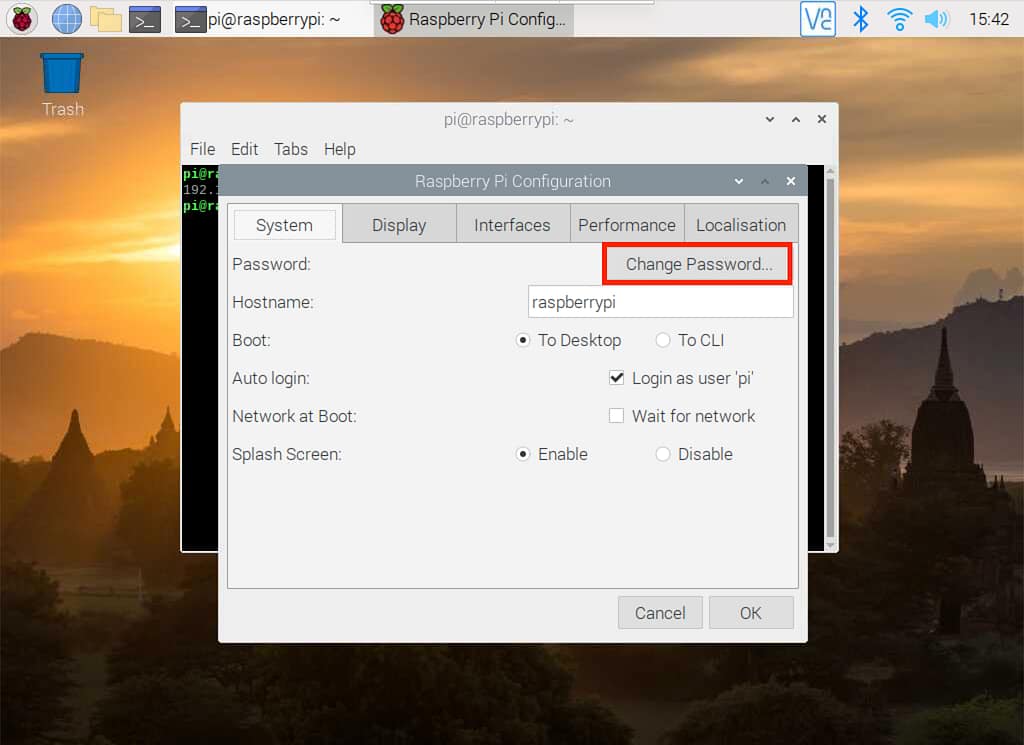Enable the Wait for network checkbox
1024x745 pixels.
617,416
